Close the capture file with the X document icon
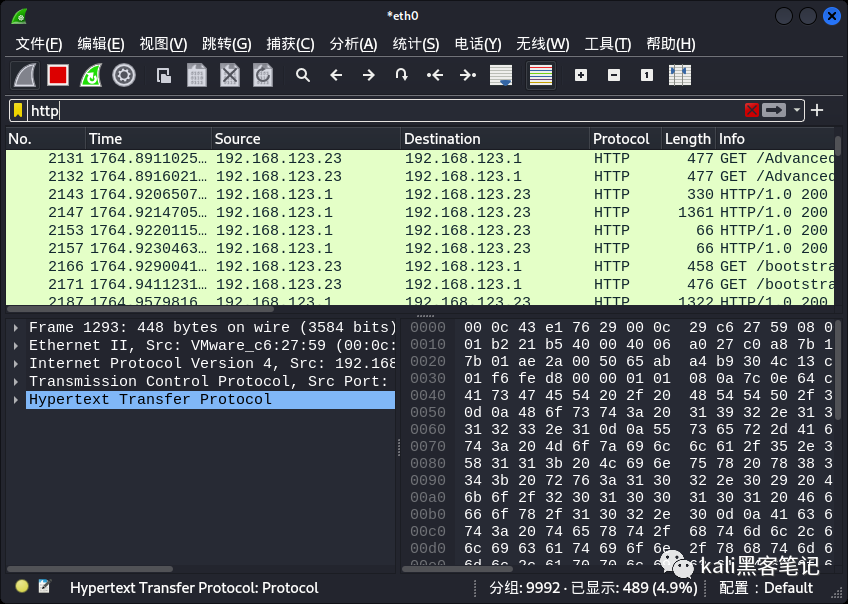This screenshot has width=848, height=604. pyautogui.click(x=230, y=75)
